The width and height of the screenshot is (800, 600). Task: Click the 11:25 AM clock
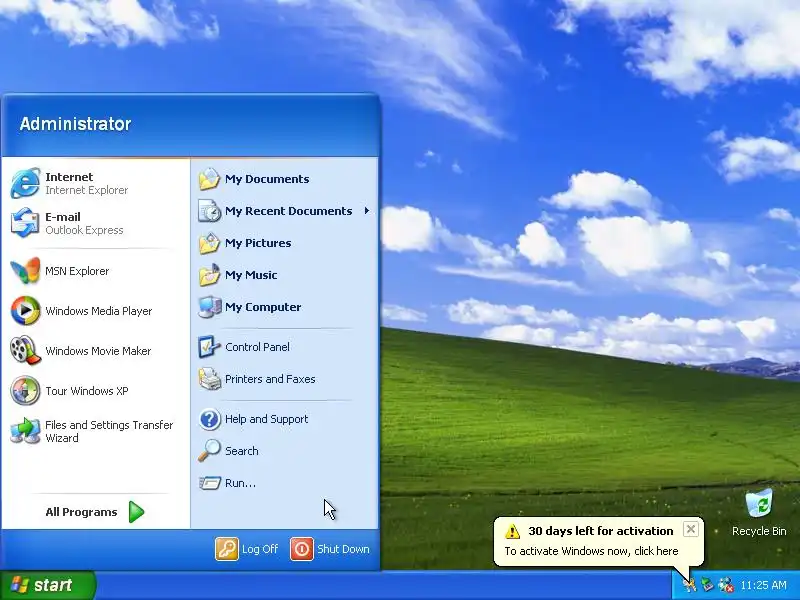tap(763, 585)
